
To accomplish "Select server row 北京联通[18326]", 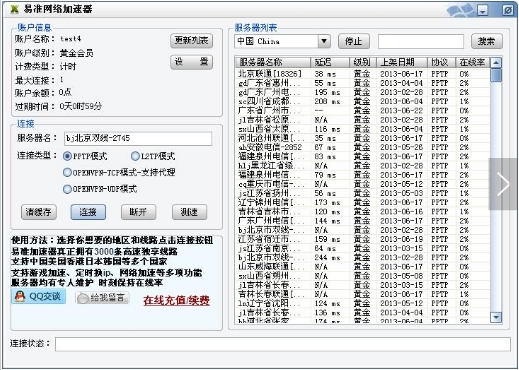I will (363, 74).
